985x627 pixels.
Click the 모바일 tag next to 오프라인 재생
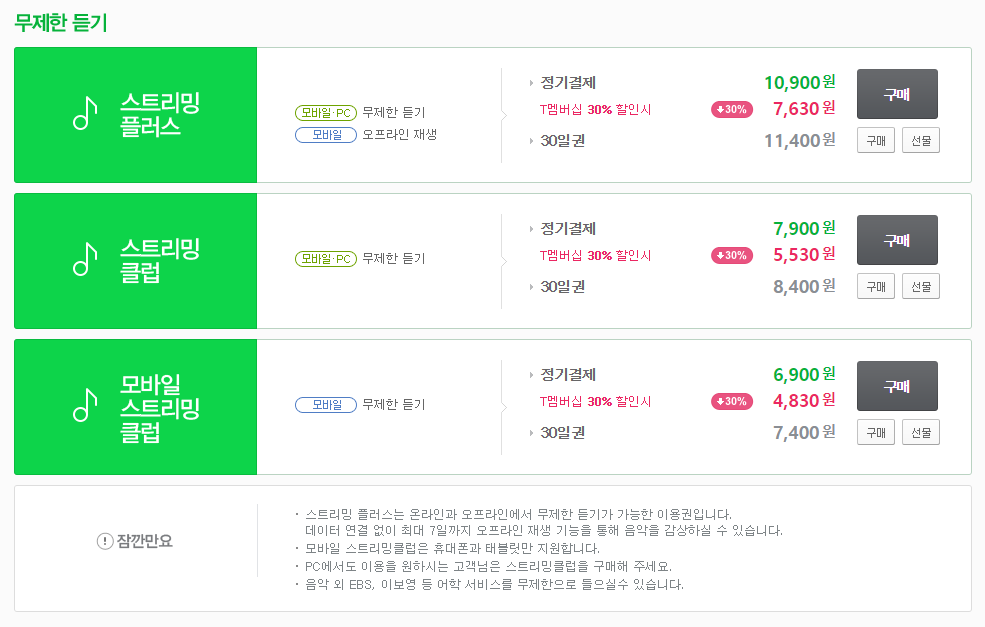pyautogui.click(x=326, y=134)
